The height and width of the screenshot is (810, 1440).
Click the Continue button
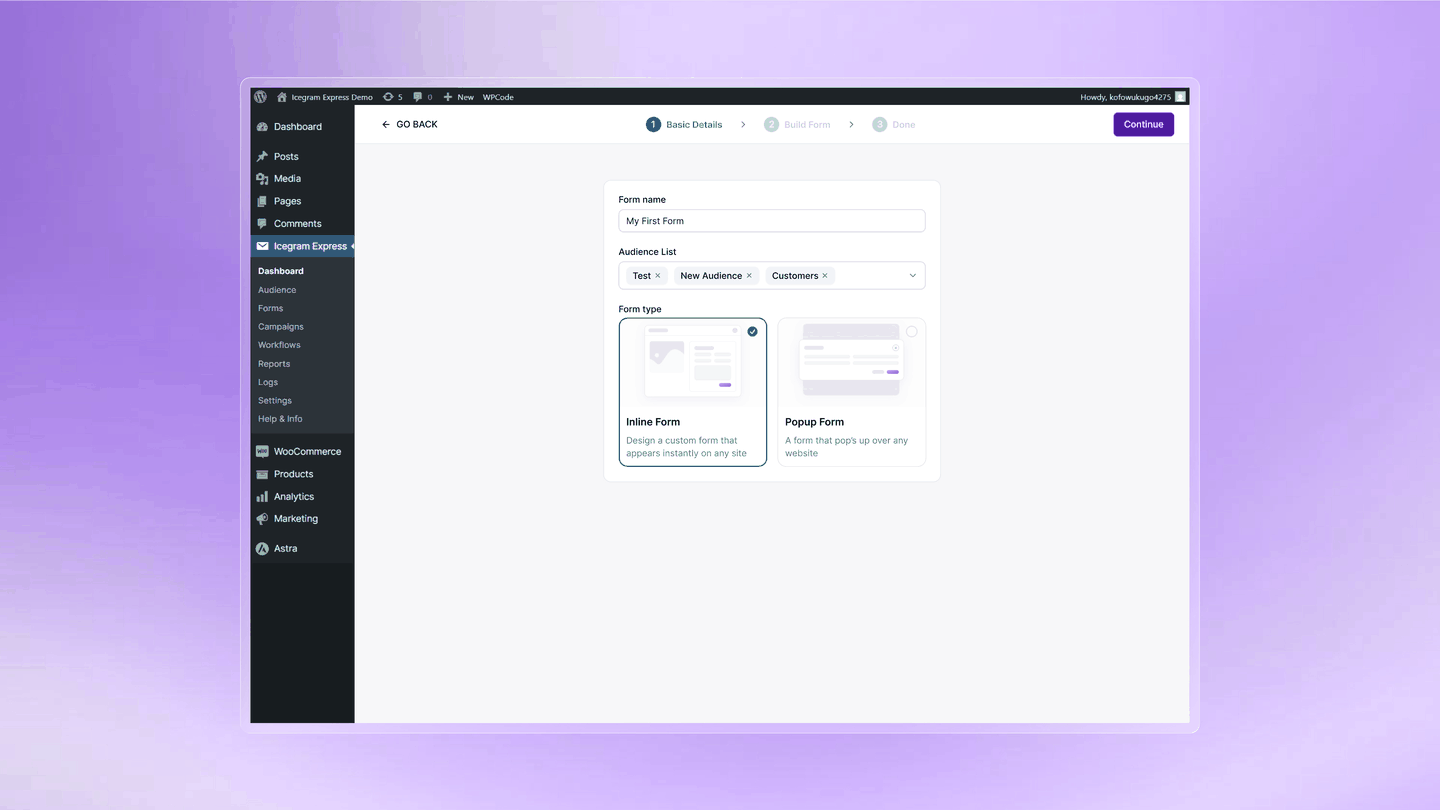[x=1143, y=124]
